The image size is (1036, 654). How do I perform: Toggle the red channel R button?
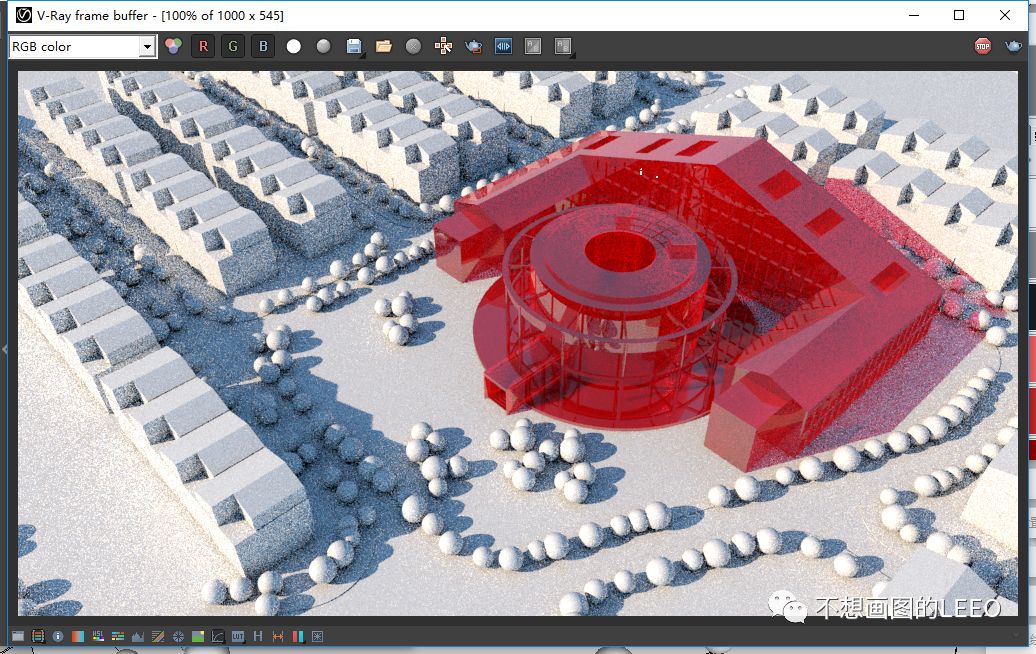(203, 46)
